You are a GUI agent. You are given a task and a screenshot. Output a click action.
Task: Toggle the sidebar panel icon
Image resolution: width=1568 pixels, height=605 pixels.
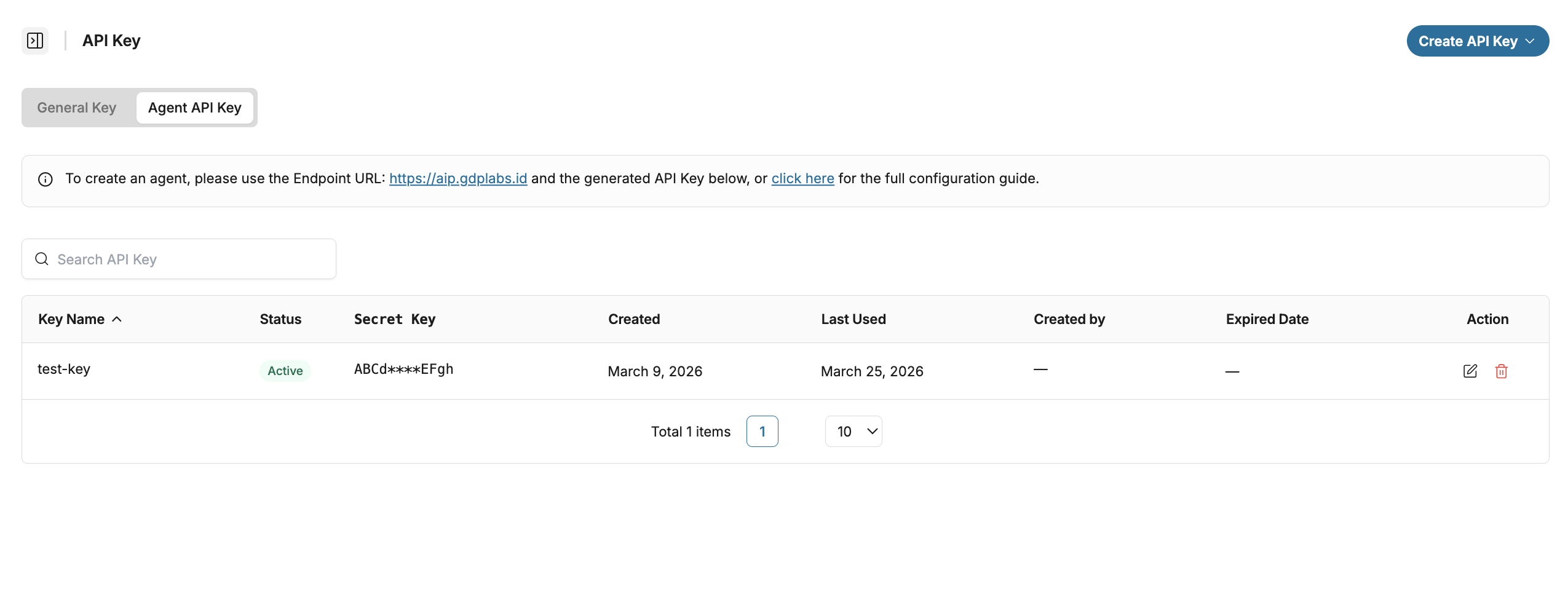click(x=35, y=41)
